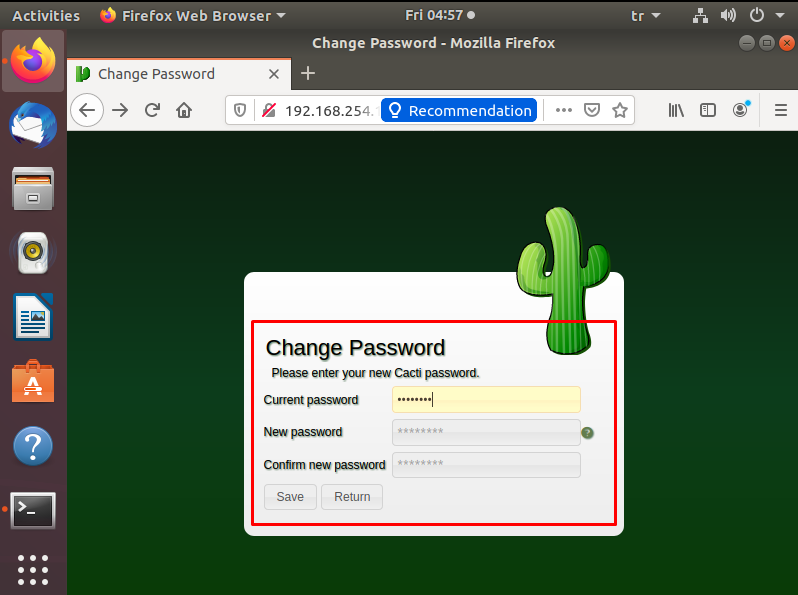The width and height of the screenshot is (798, 595).
Task: Launch Firefox from the dock
Action: pos(33,61)
